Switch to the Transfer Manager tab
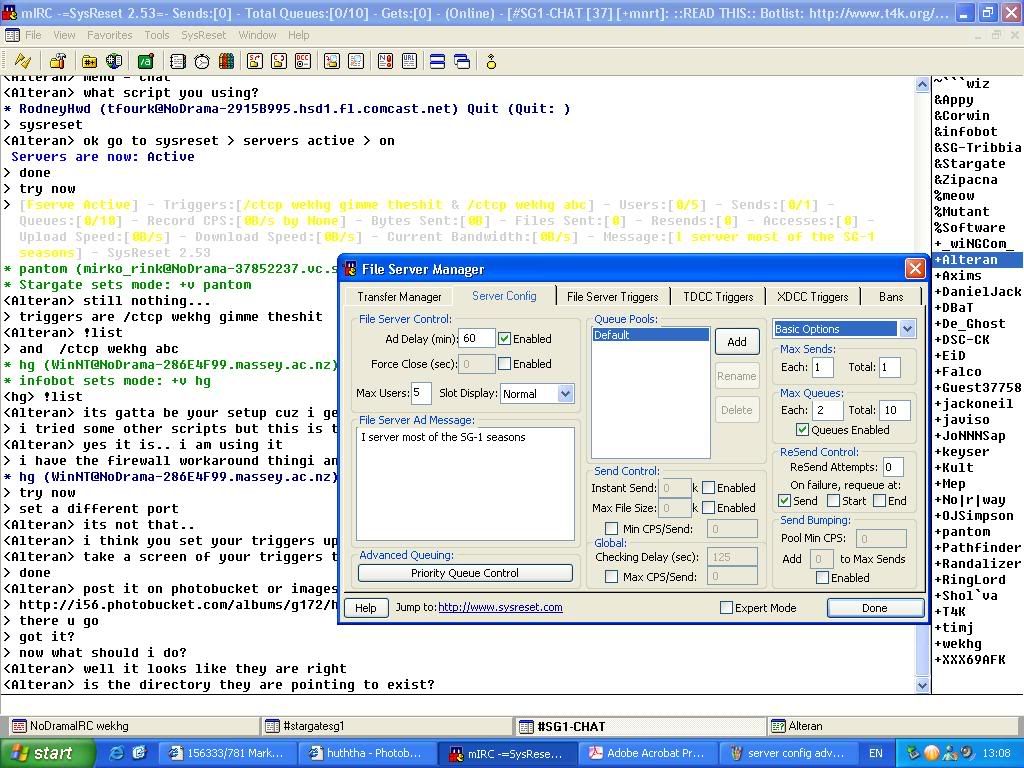1024x768 pixels. coord(399,297)
